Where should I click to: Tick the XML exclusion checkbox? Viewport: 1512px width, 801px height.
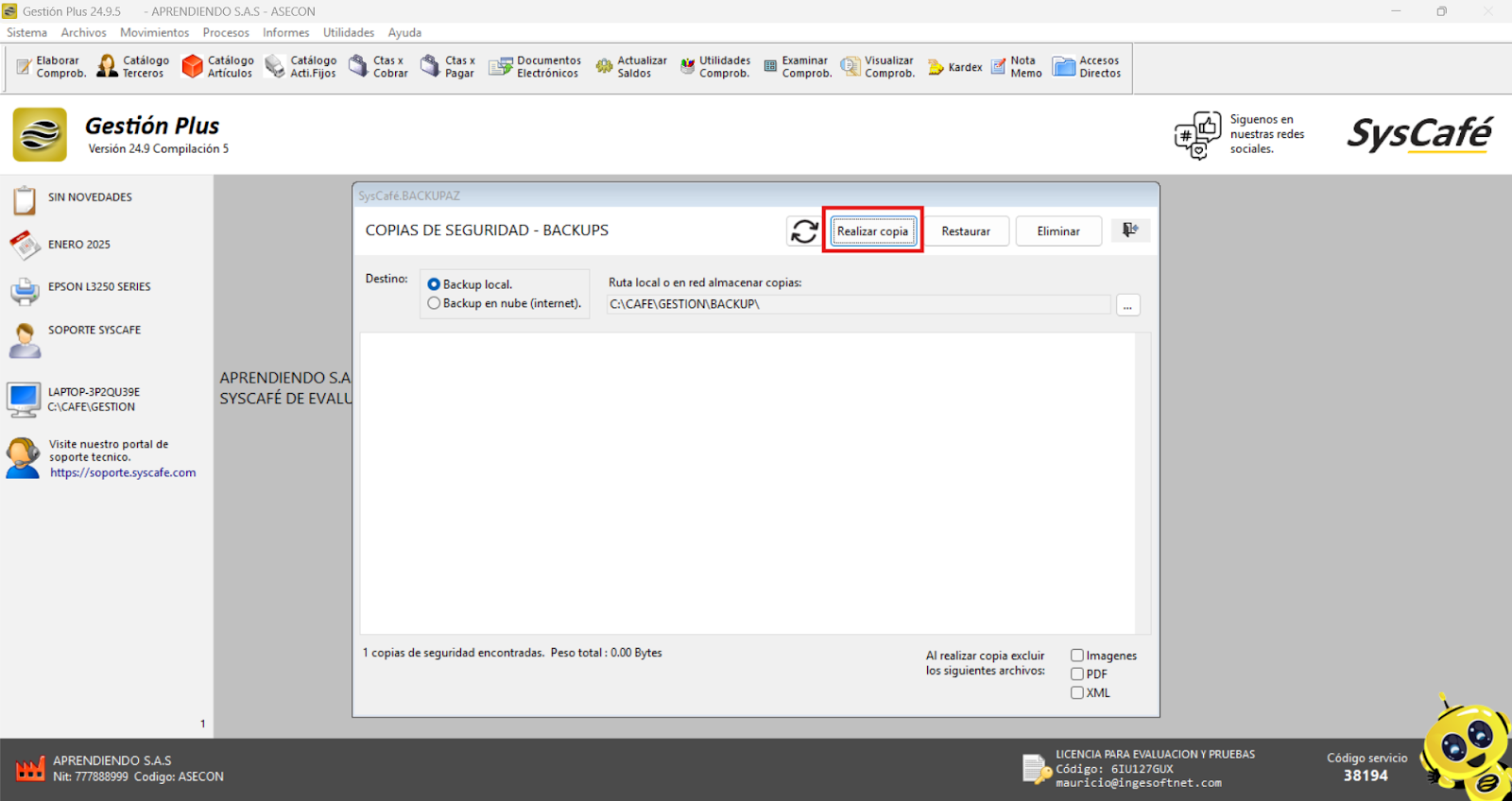(1077, 692)
